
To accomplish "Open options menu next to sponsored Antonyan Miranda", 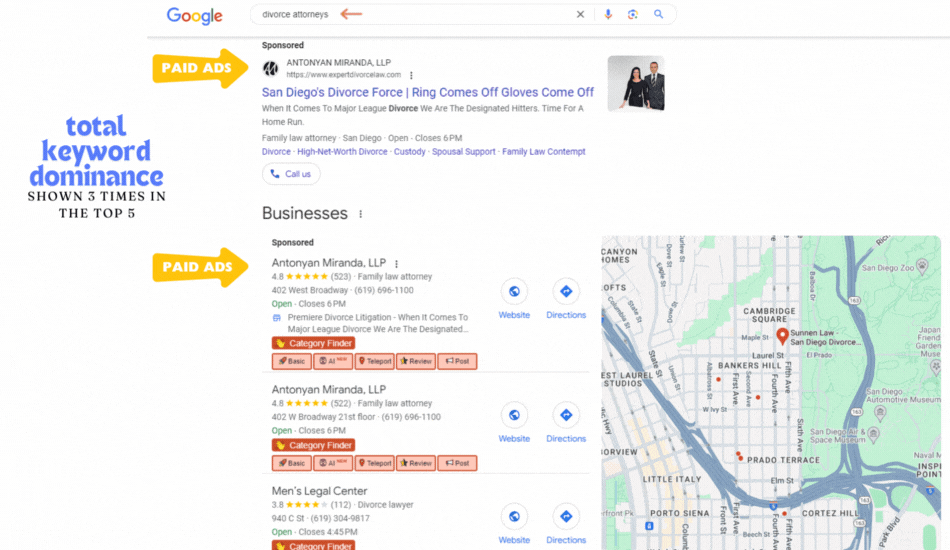I will click(x=396, y=264).
